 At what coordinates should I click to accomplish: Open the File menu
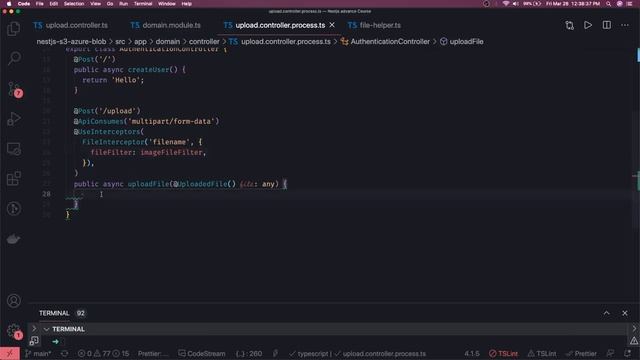[39, 4]
